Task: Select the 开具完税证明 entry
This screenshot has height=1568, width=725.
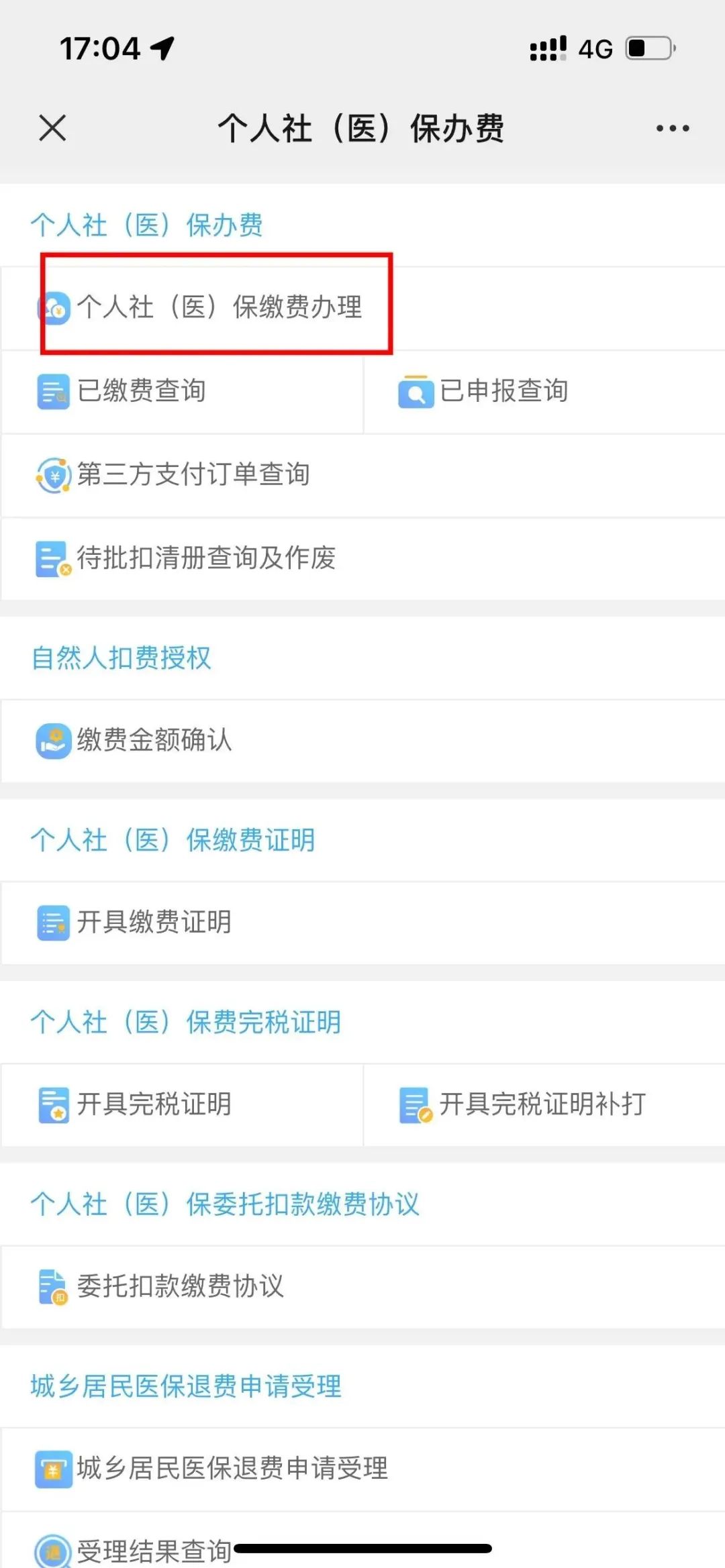Action: pyautogui.click(x=154, y=1104)
